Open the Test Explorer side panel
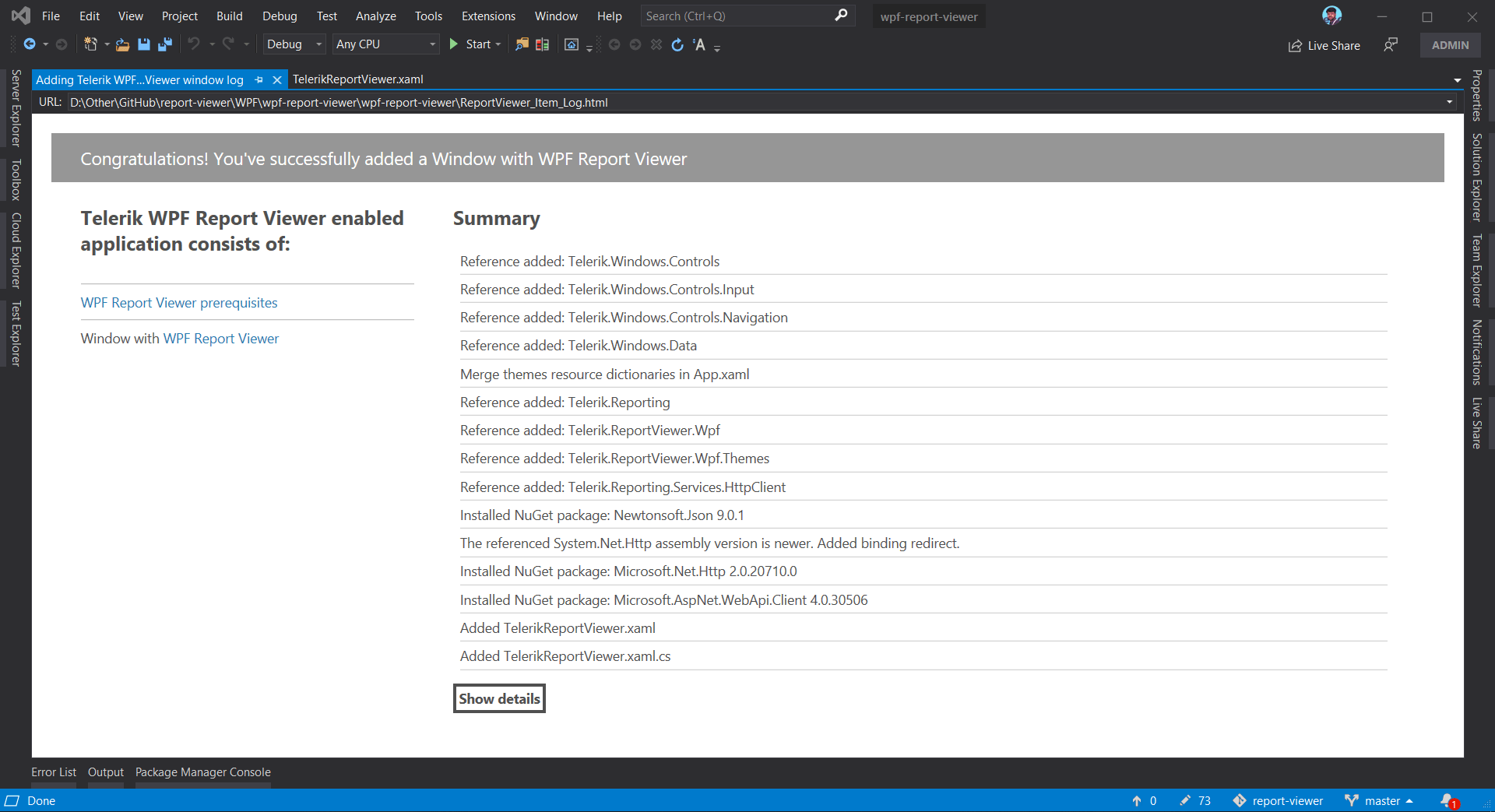1495x812 pixels. 16,333
